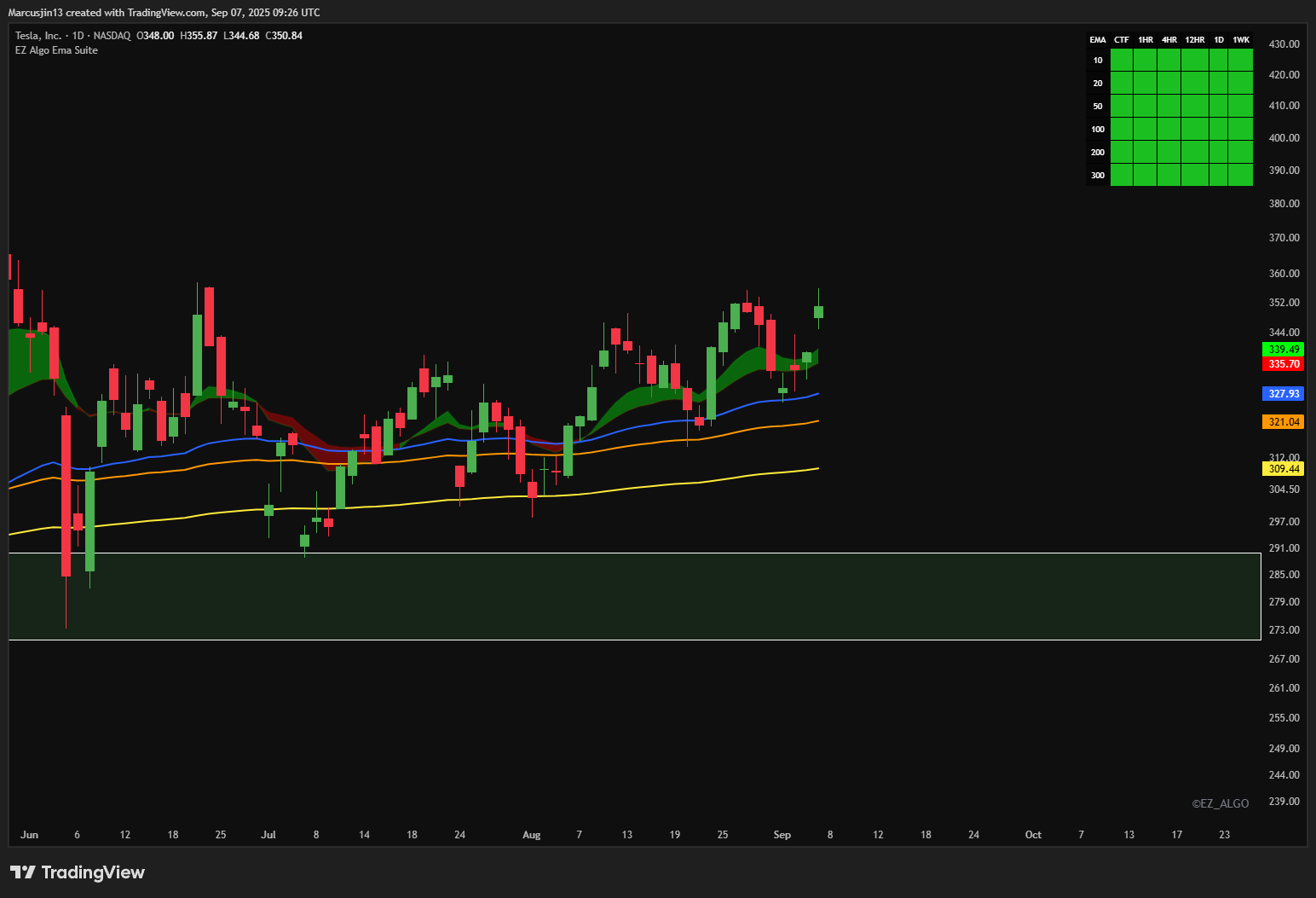
Task: Select the rightmost green candlestick
Action: tap(818, 312)
